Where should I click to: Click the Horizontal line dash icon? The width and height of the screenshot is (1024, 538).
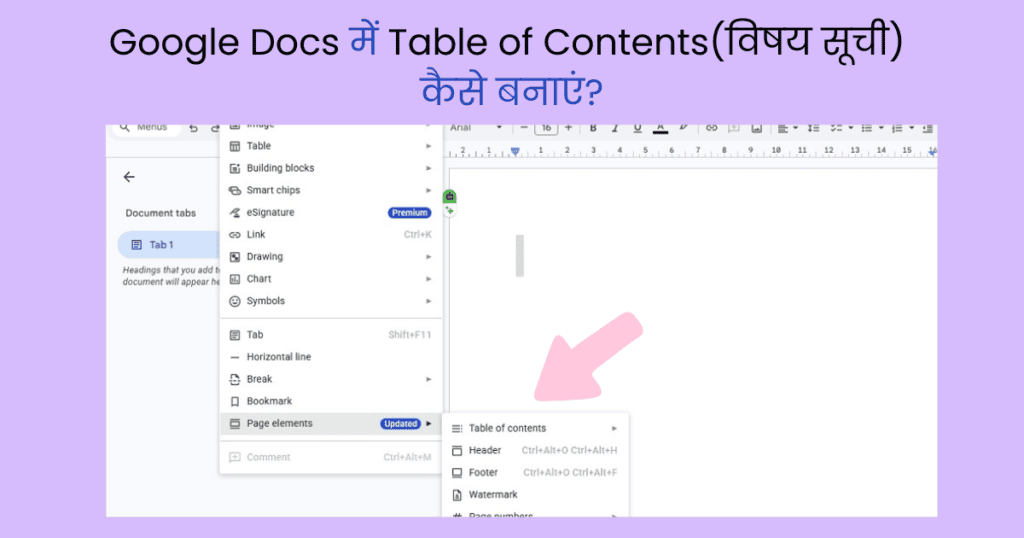(234, 357)
